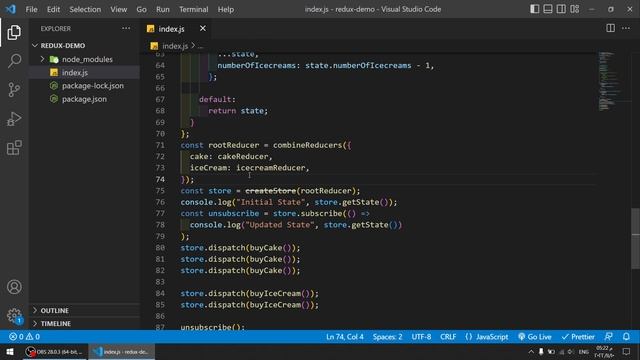
Task: Toggle the Primary Side Bar layout icon
Action: (534, 9)
